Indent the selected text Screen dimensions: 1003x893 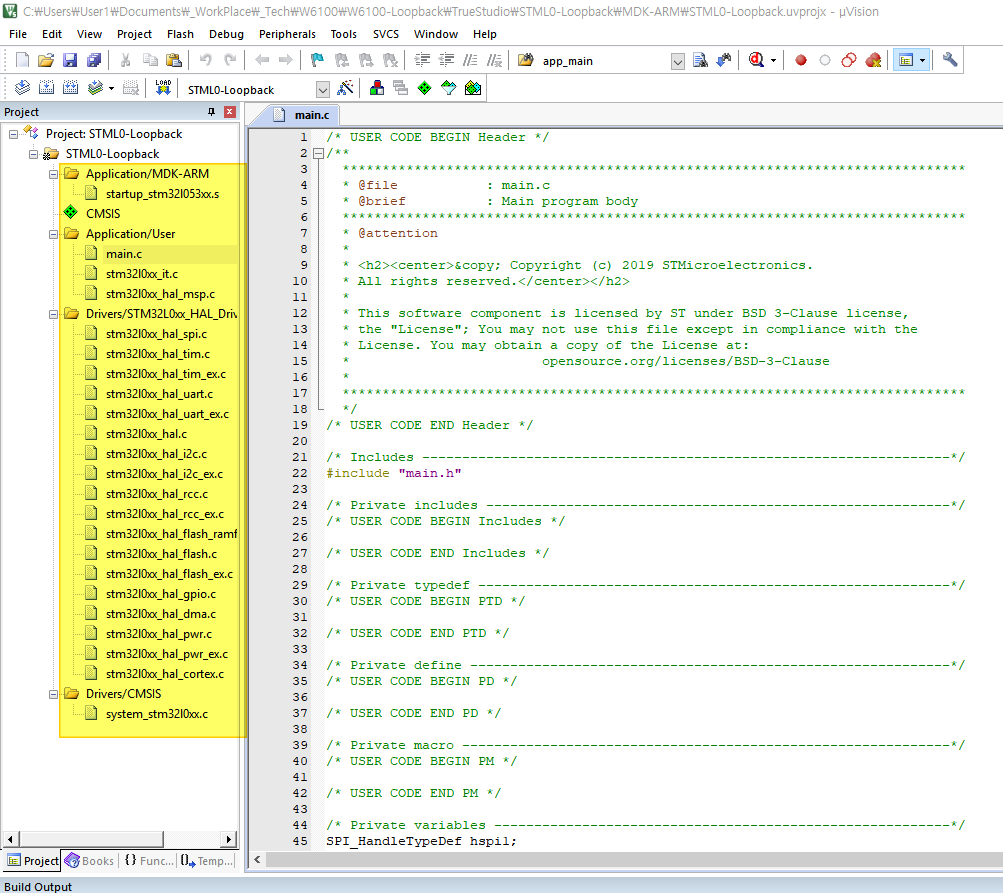(422, 60)
